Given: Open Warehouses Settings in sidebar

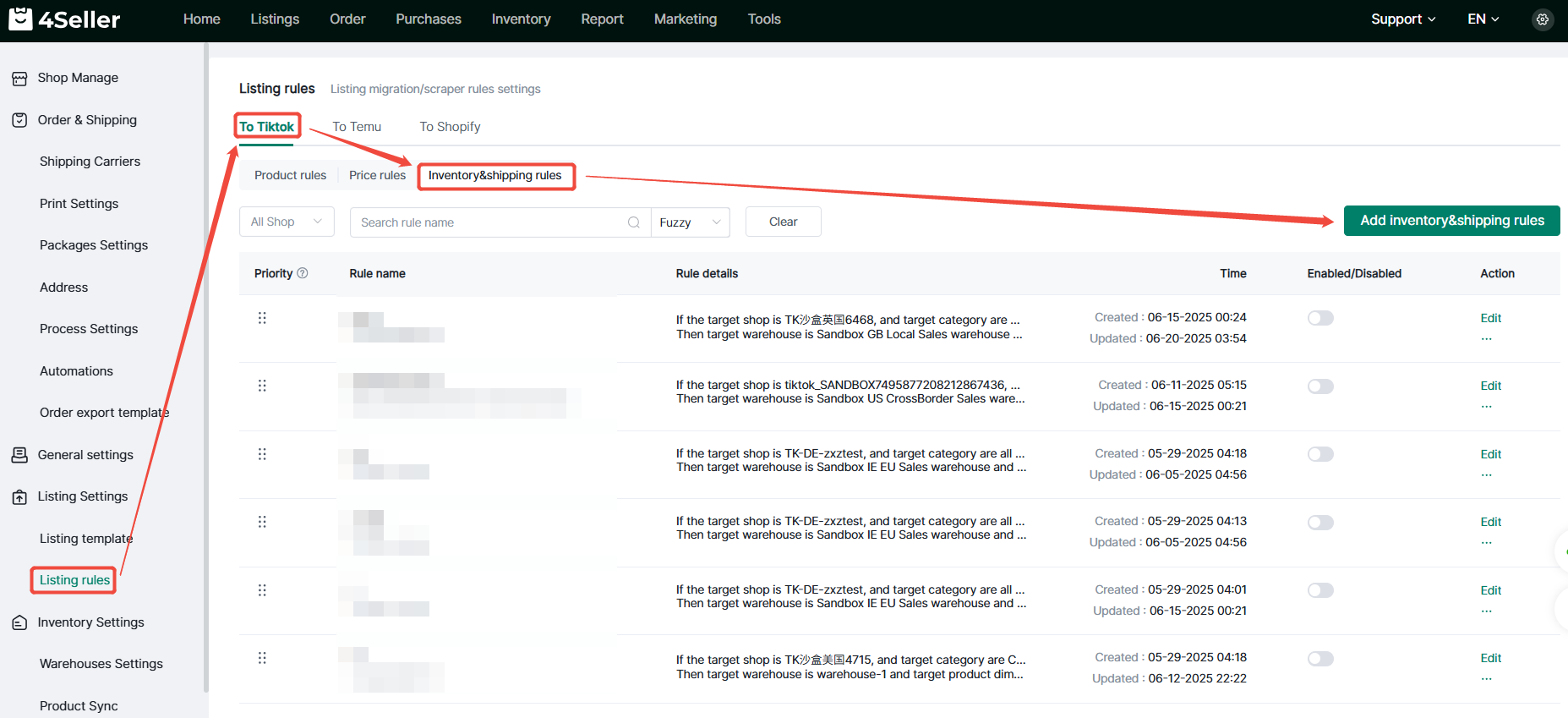Looking at the screenshot, I should tap(101, 664).
